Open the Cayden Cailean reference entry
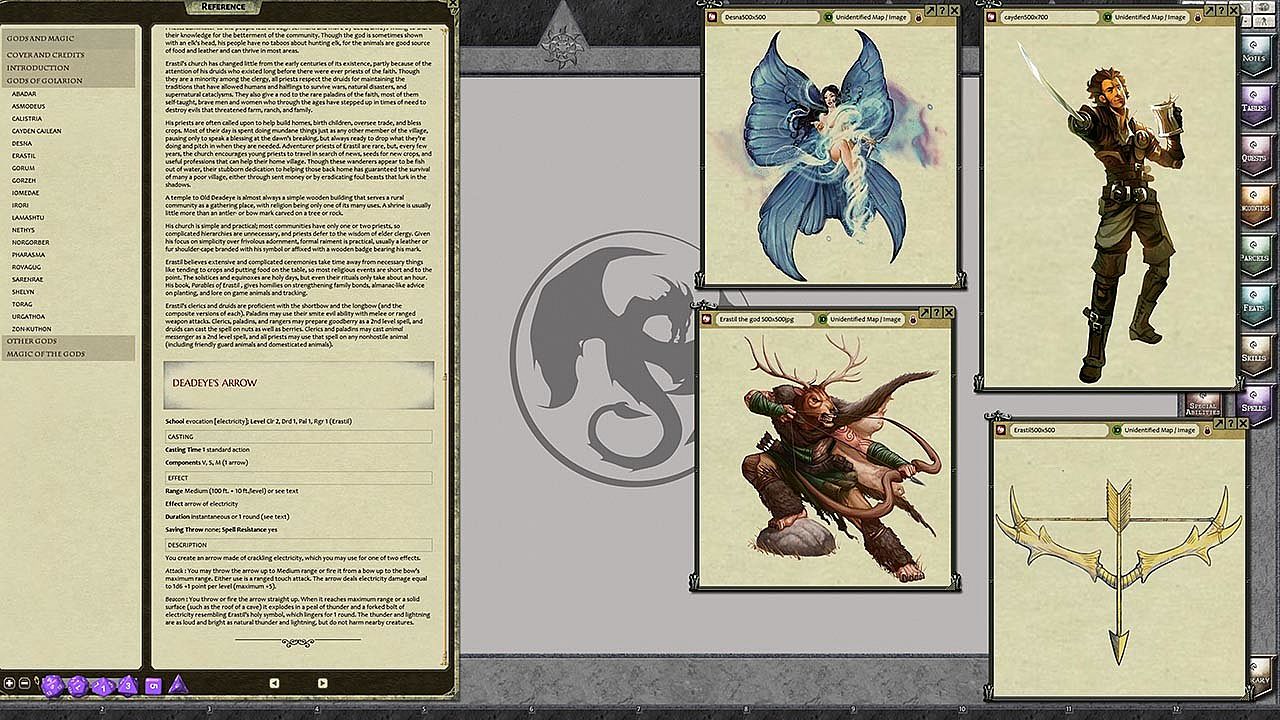This screenshot has height=720, width=1280. [x=37, y=131]
